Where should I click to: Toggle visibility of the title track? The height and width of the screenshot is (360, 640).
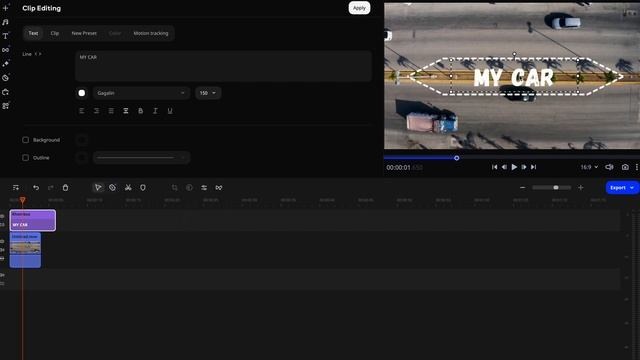point(2,216)
